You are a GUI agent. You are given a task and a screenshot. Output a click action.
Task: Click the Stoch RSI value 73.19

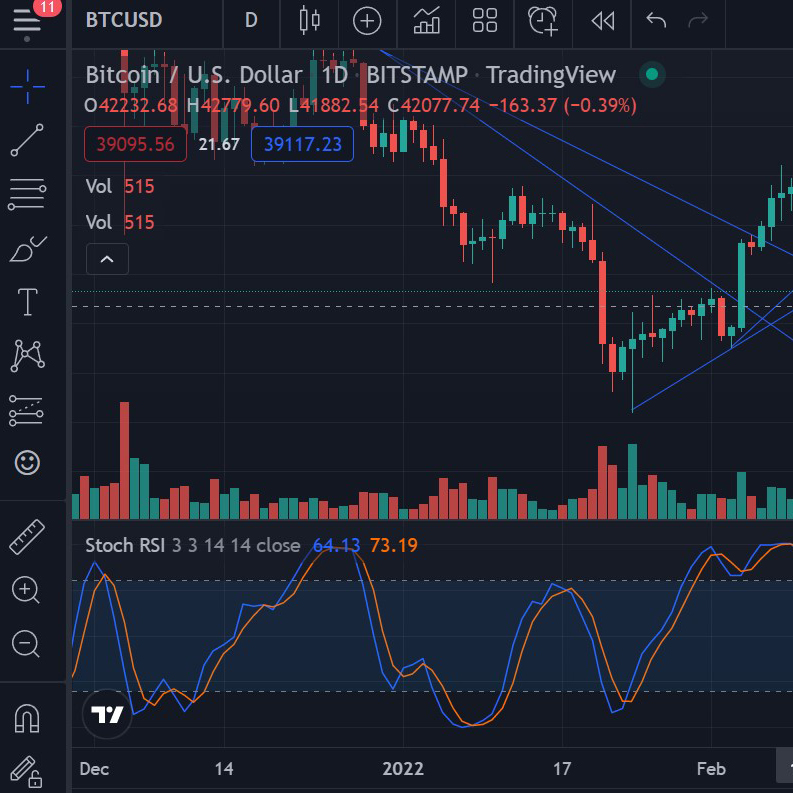coord(393,545)
